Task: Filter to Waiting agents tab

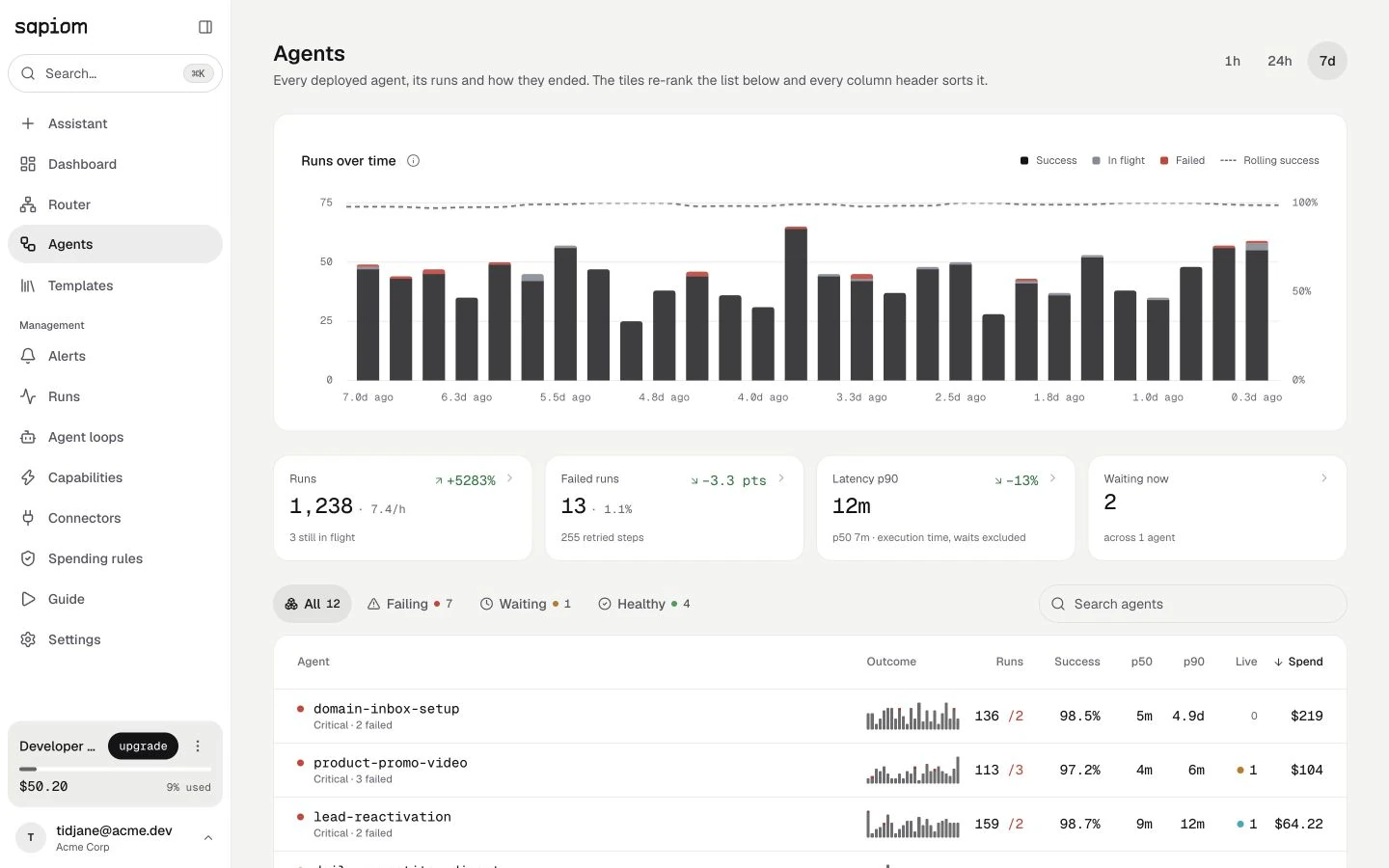Action: tap(526, 604)
